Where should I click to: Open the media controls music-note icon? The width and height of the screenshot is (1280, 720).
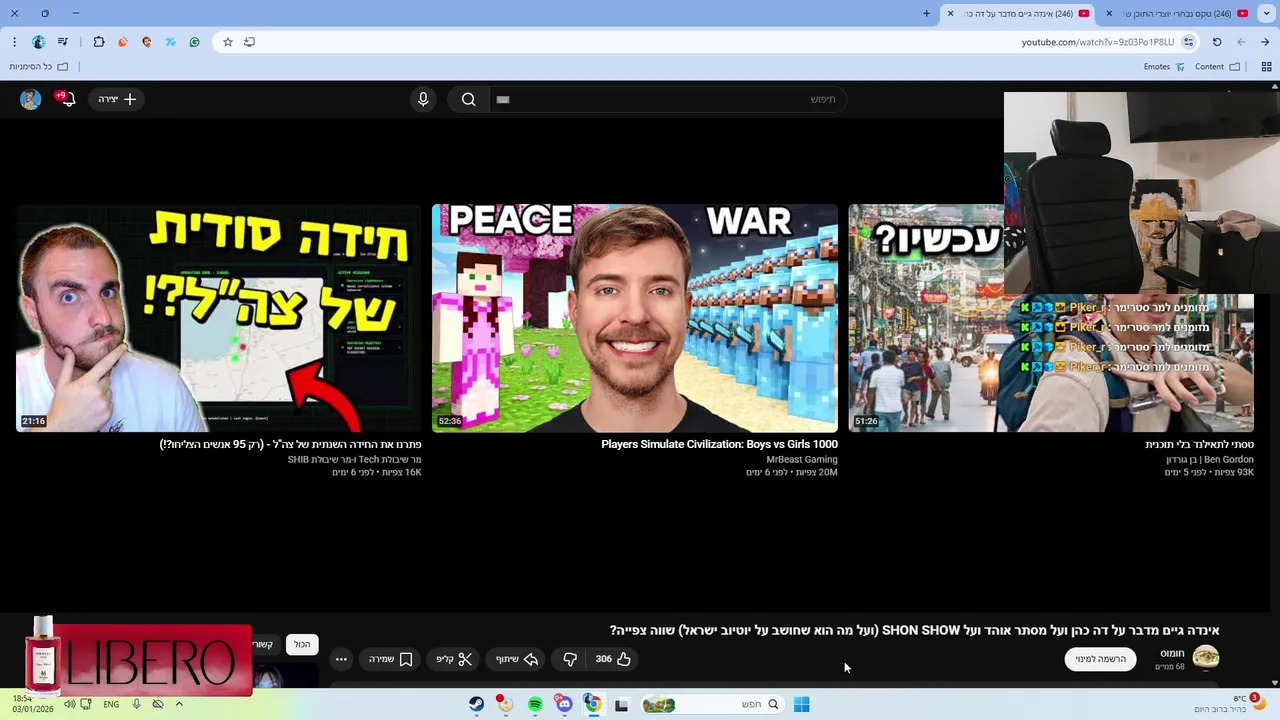click(63, 42)
